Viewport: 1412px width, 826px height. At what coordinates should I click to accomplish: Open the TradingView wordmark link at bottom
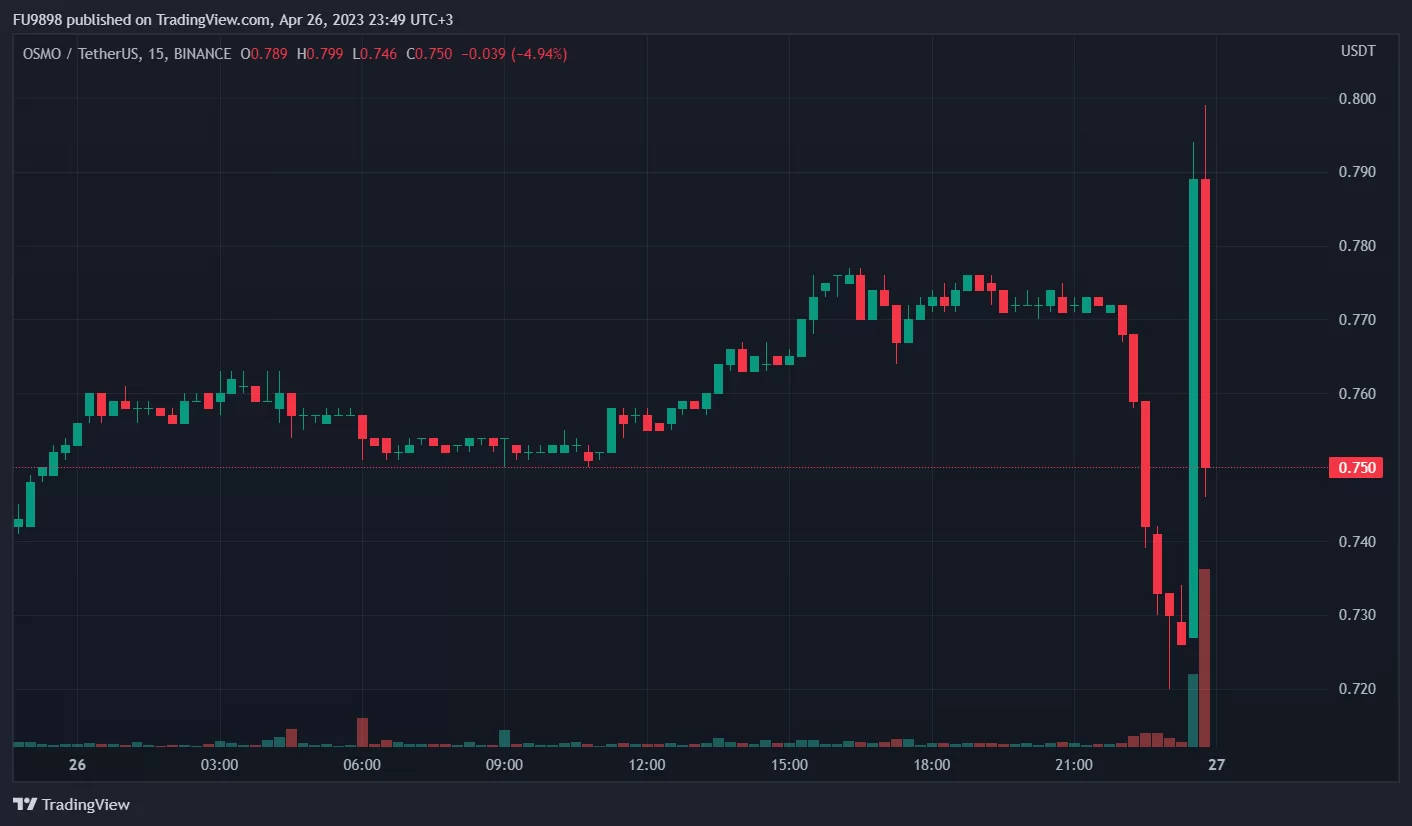click(x=86, y=804)
